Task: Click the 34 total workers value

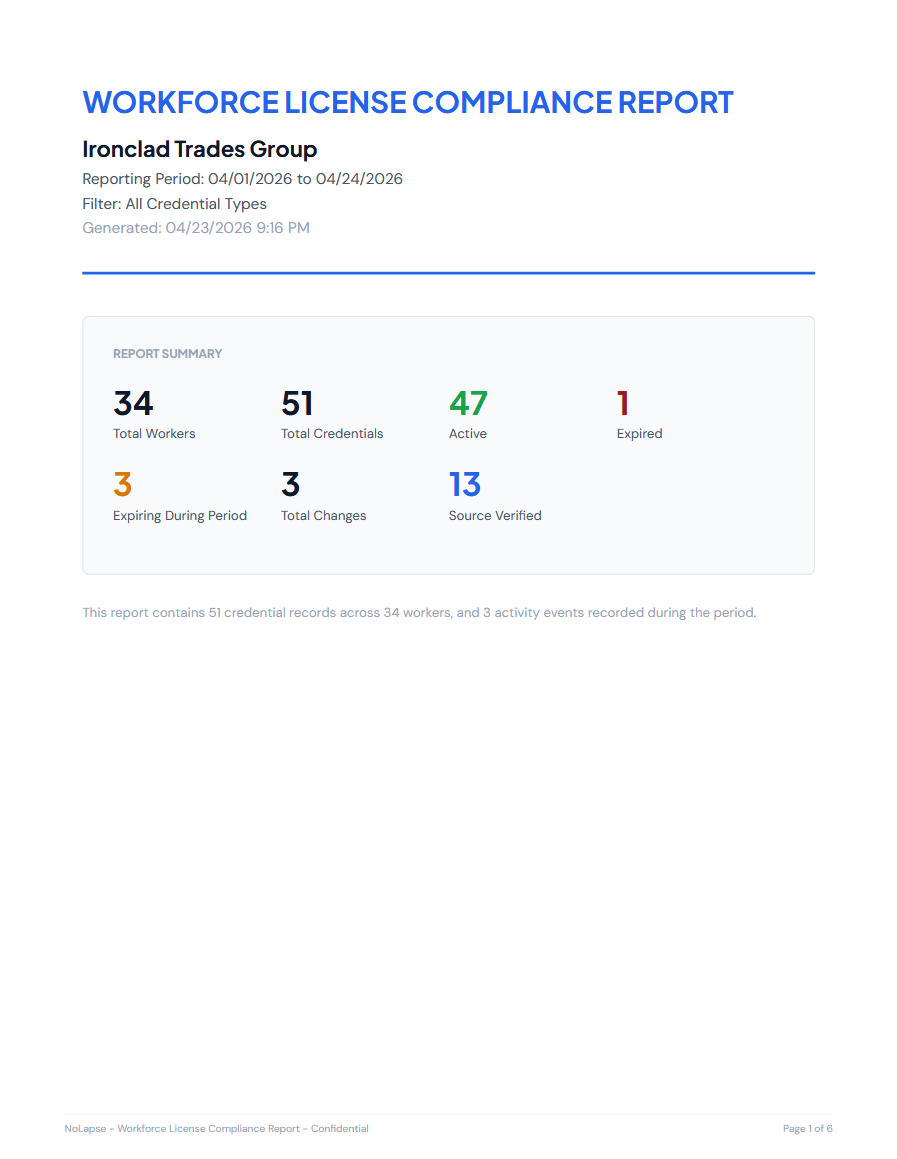Action: tap(133, 404)
